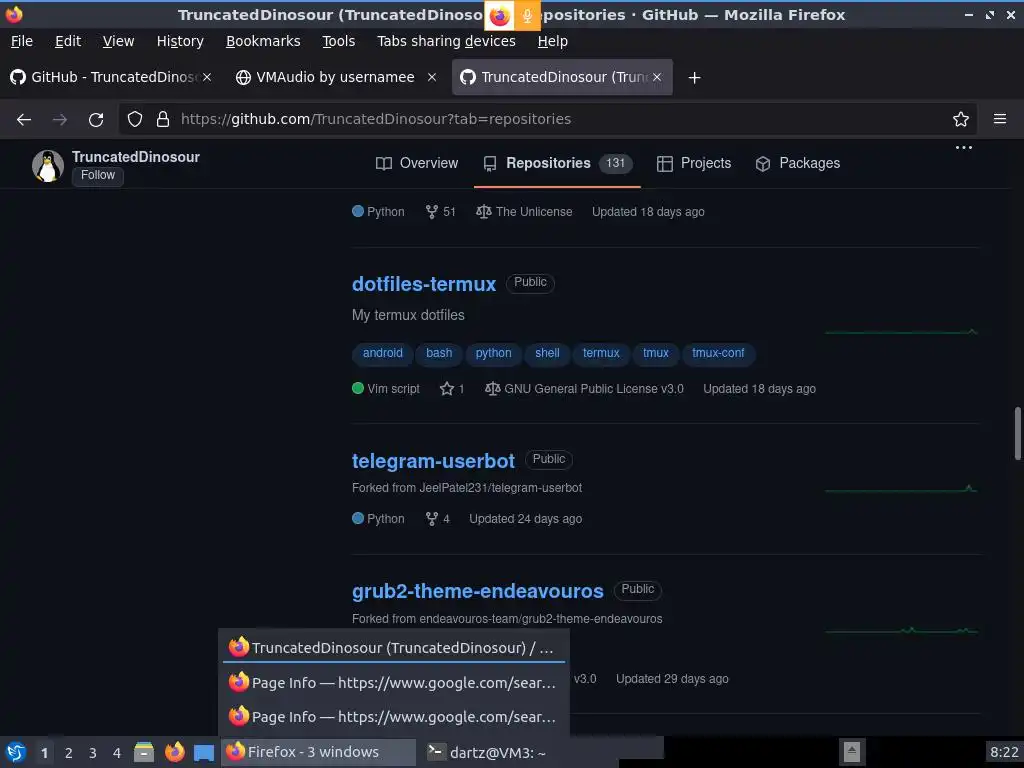Close the first GitHub - TruncatedDinosaur tab

[207, 77]
